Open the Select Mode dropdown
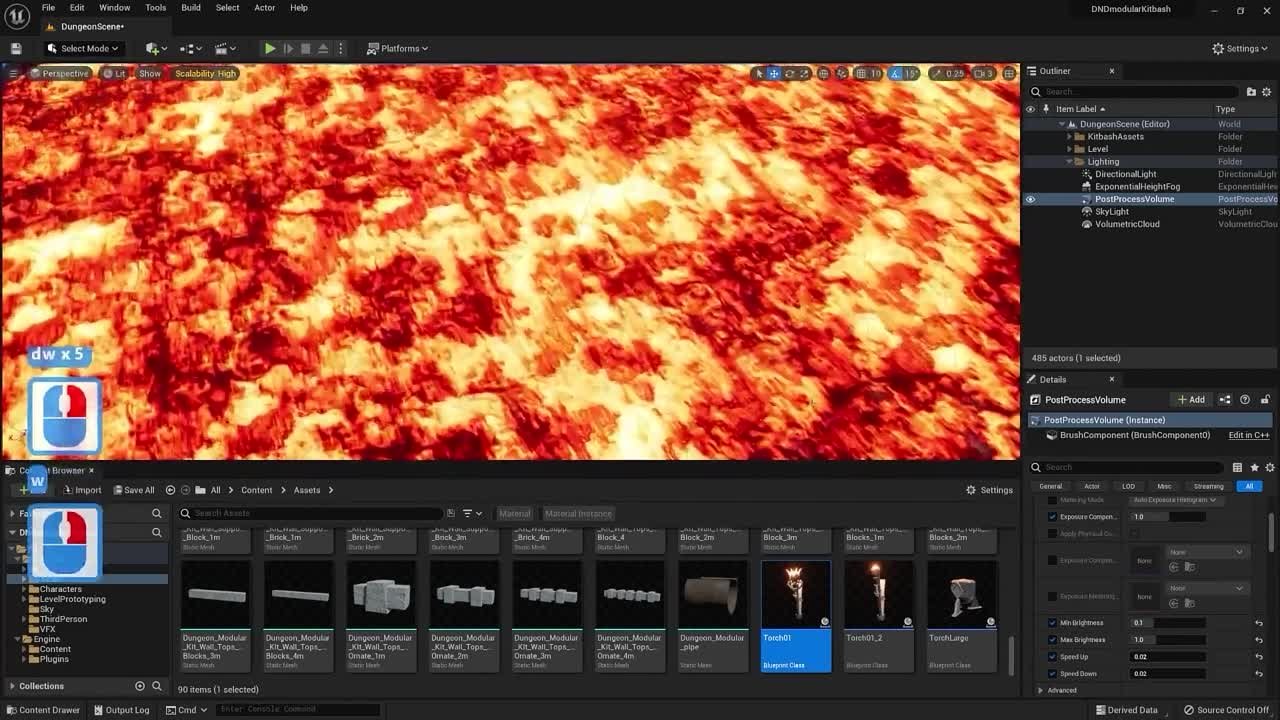Viewport: 1280px width, 720px height. point(82,48)
